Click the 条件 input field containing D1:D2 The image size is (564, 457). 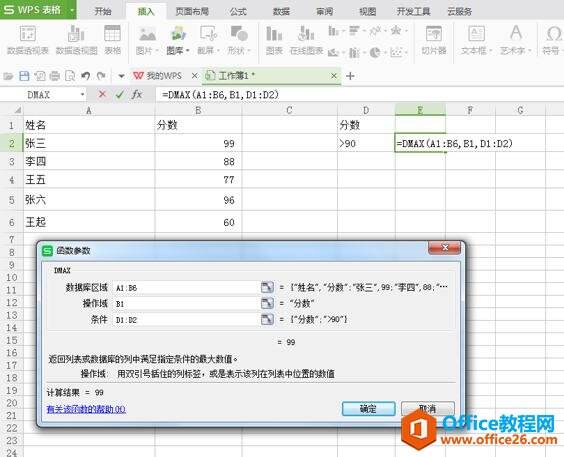(186, 319)
